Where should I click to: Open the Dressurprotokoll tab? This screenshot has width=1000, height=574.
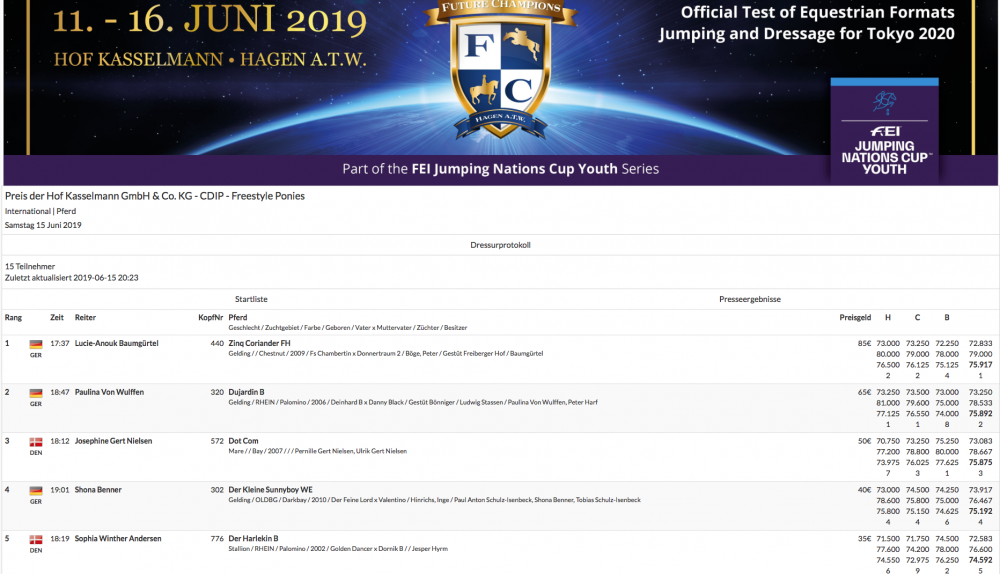point(500,245)
